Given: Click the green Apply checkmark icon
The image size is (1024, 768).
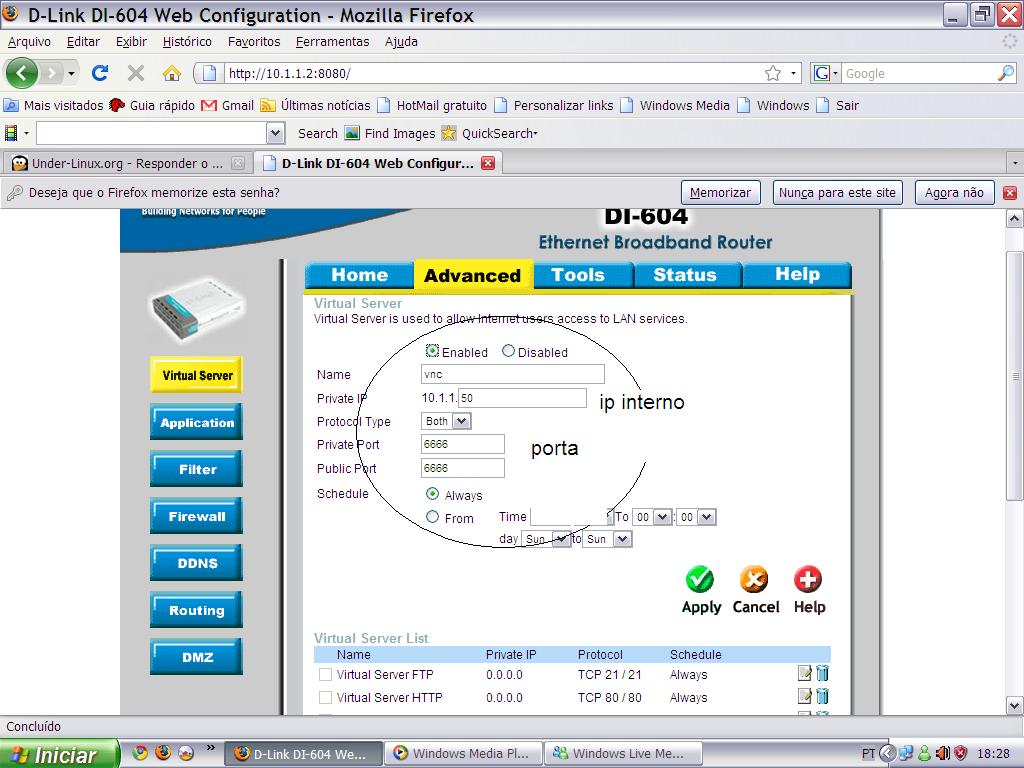Looking at the screenshot, I should [700, 579].
